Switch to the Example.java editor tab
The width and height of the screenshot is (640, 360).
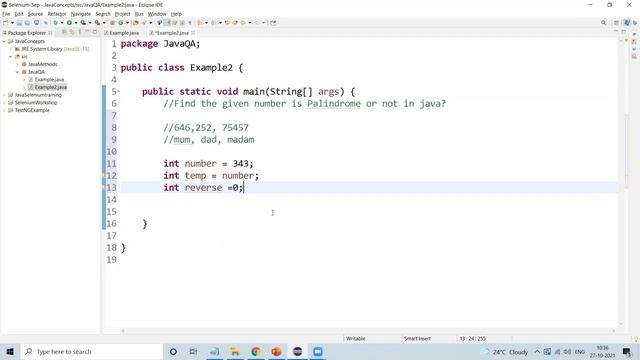click(x=122, y=33)
